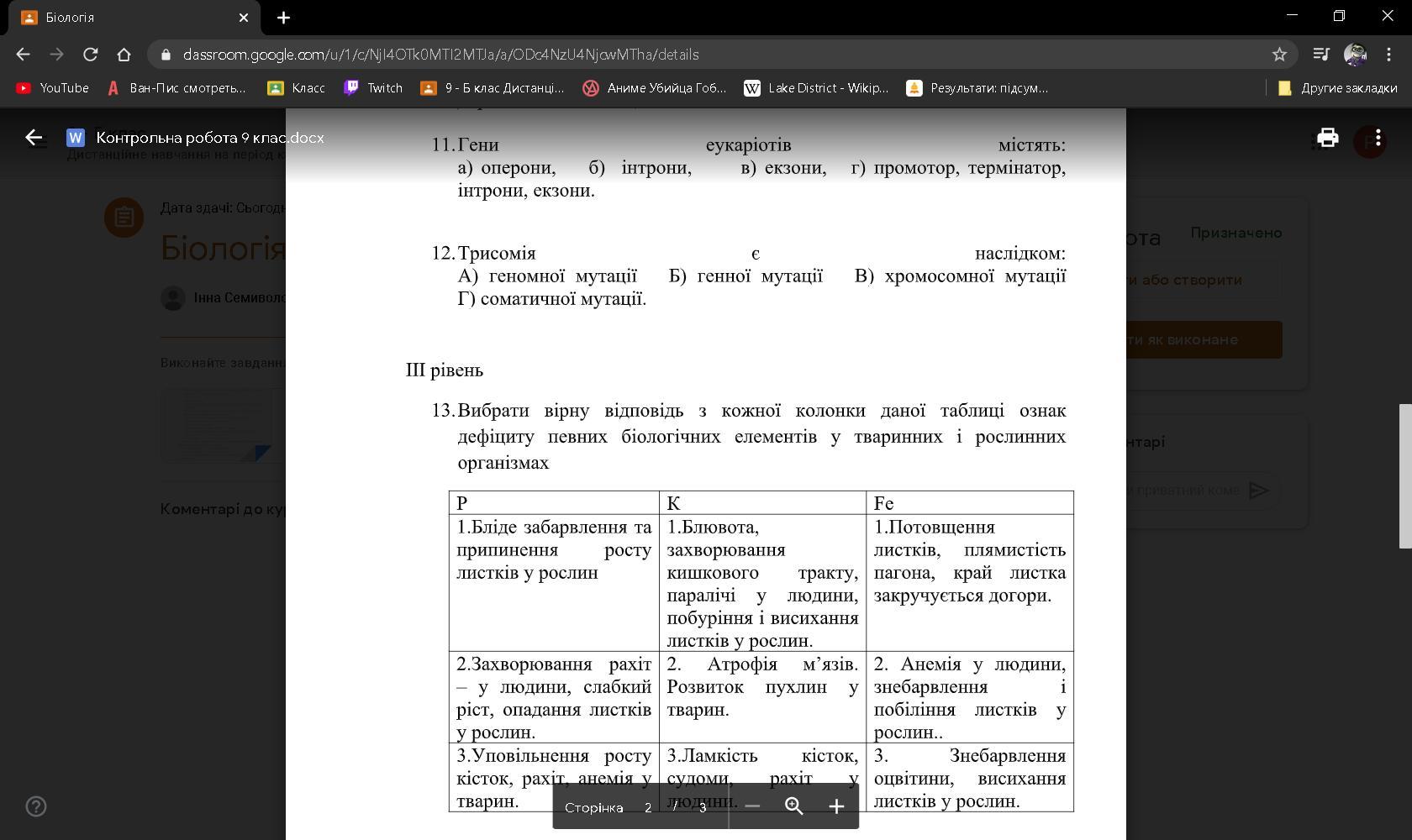Click the Контрольна робота 9 клас.docx title
This screenshot has height=840, width=1412.
click(210, 138)
